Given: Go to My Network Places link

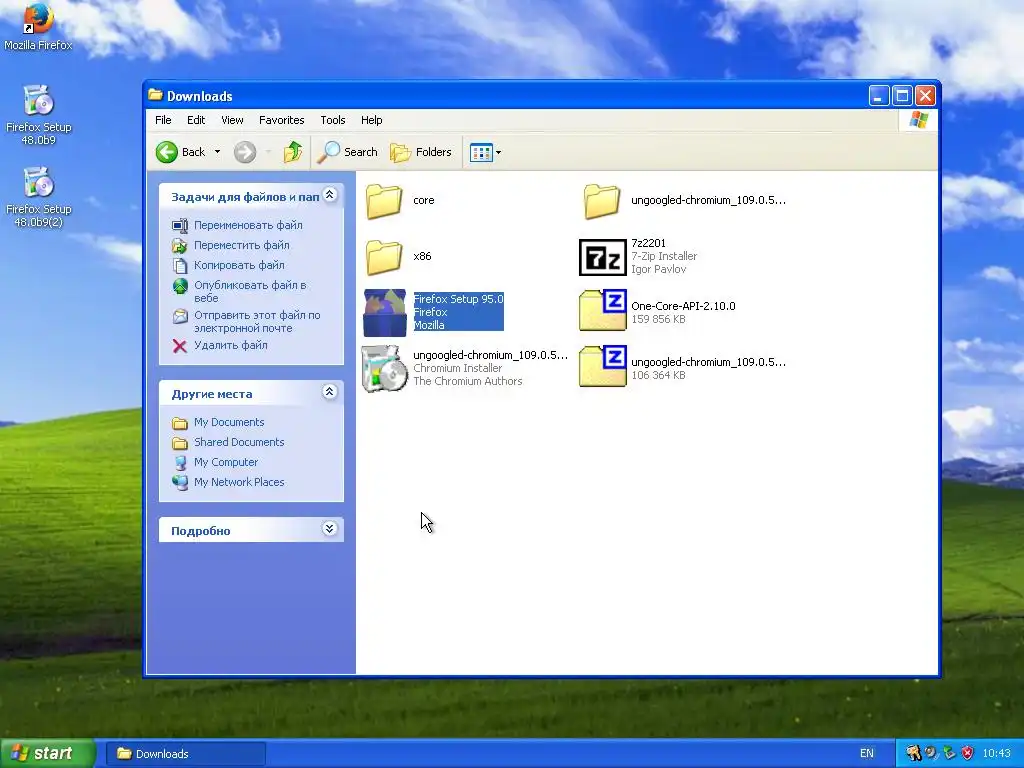Looking at the screenshot, I should click(x=239, y=482).
